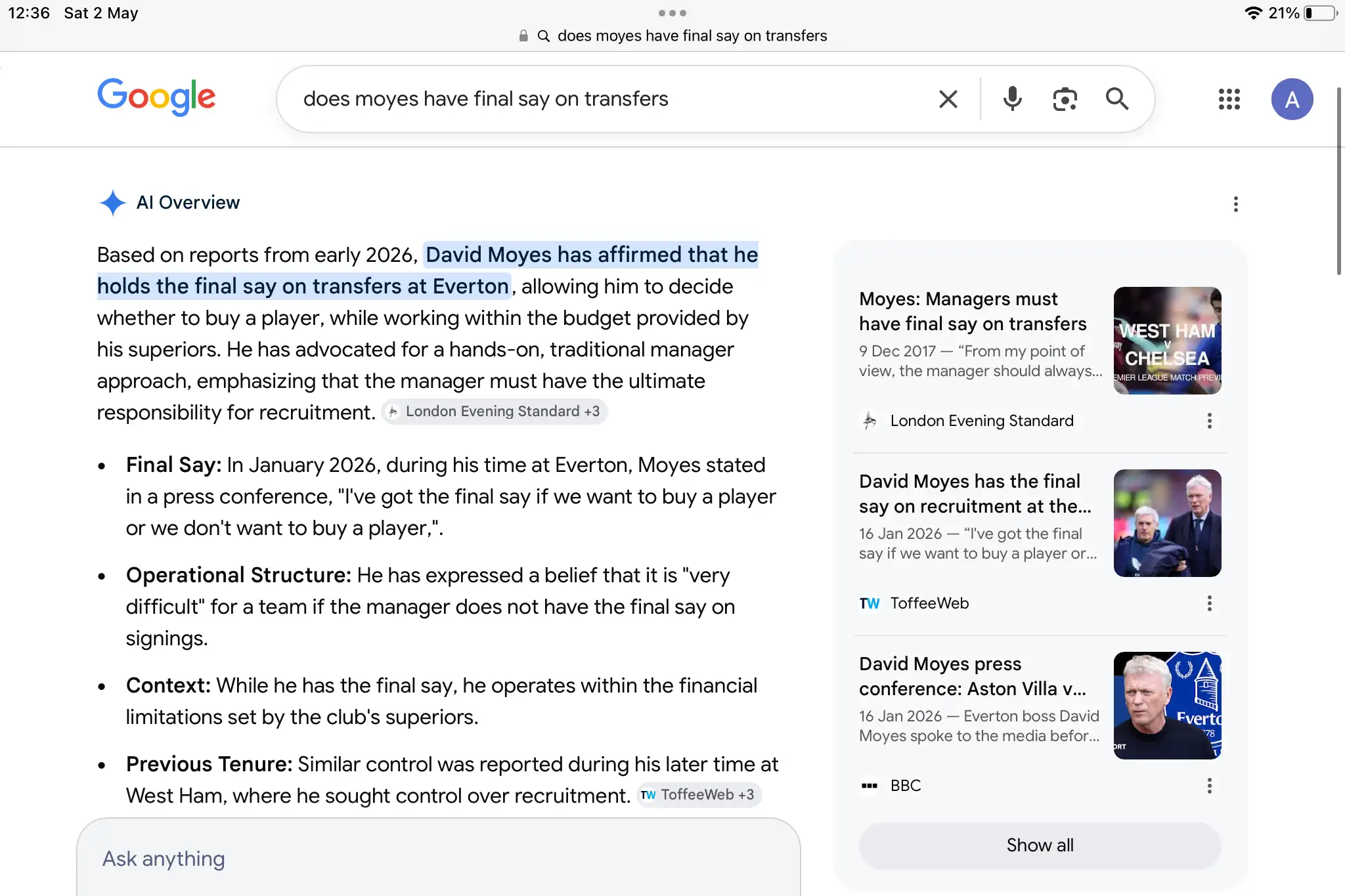Click the 'Context:' bullet heading
Viewport: 1345px width, 896px height.
(168, 685)
